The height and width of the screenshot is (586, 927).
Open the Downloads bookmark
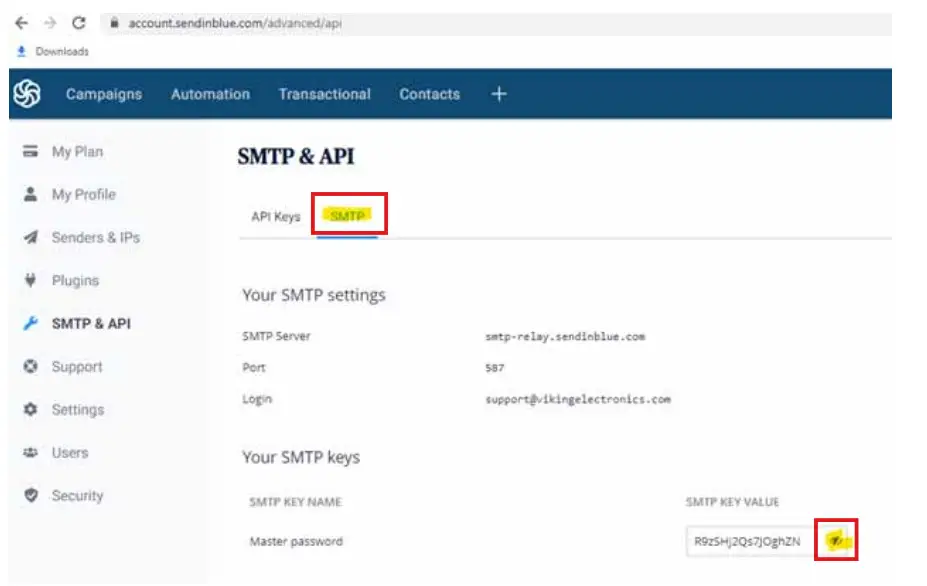53,51
